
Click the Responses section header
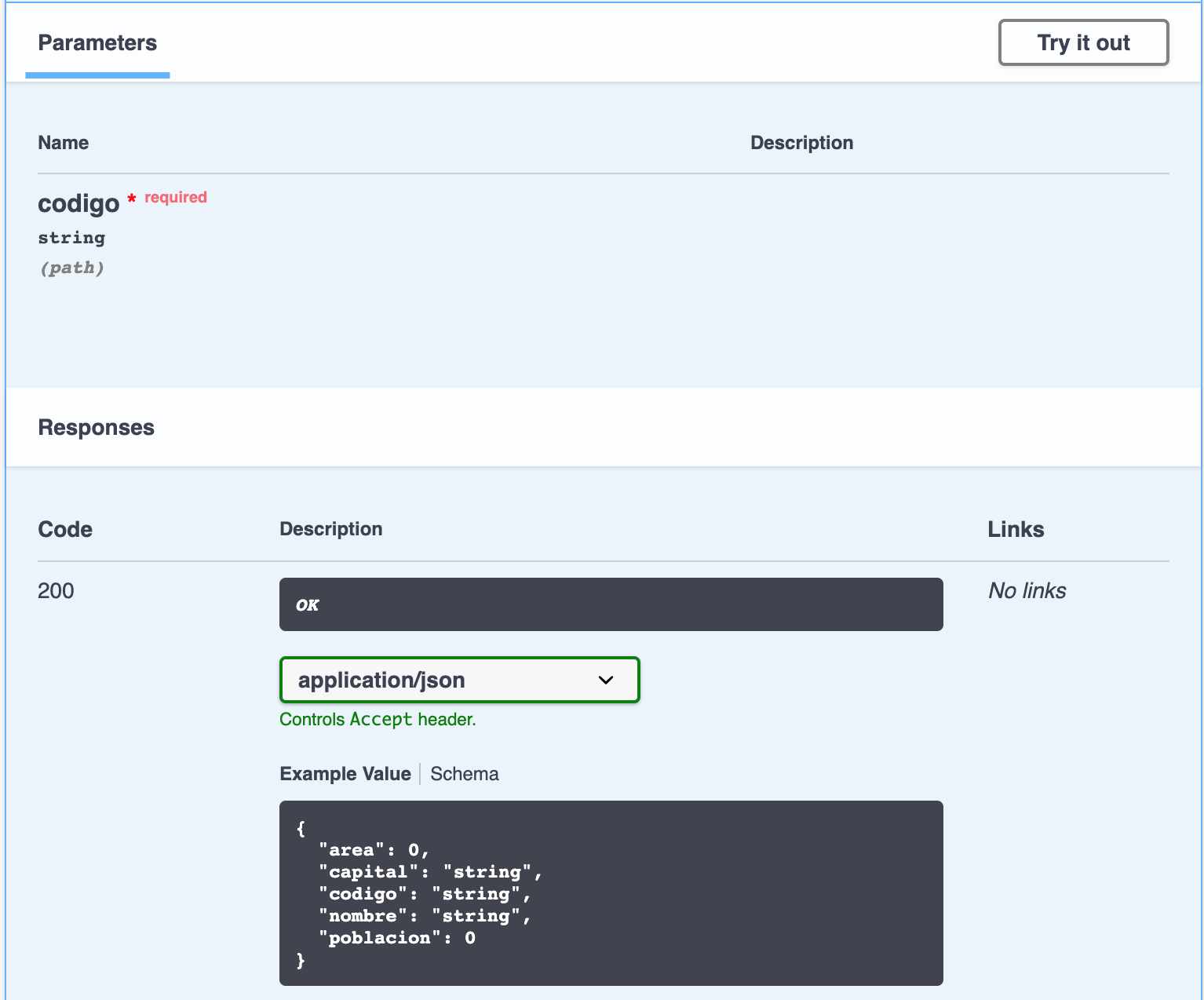[x=97, y=428]
